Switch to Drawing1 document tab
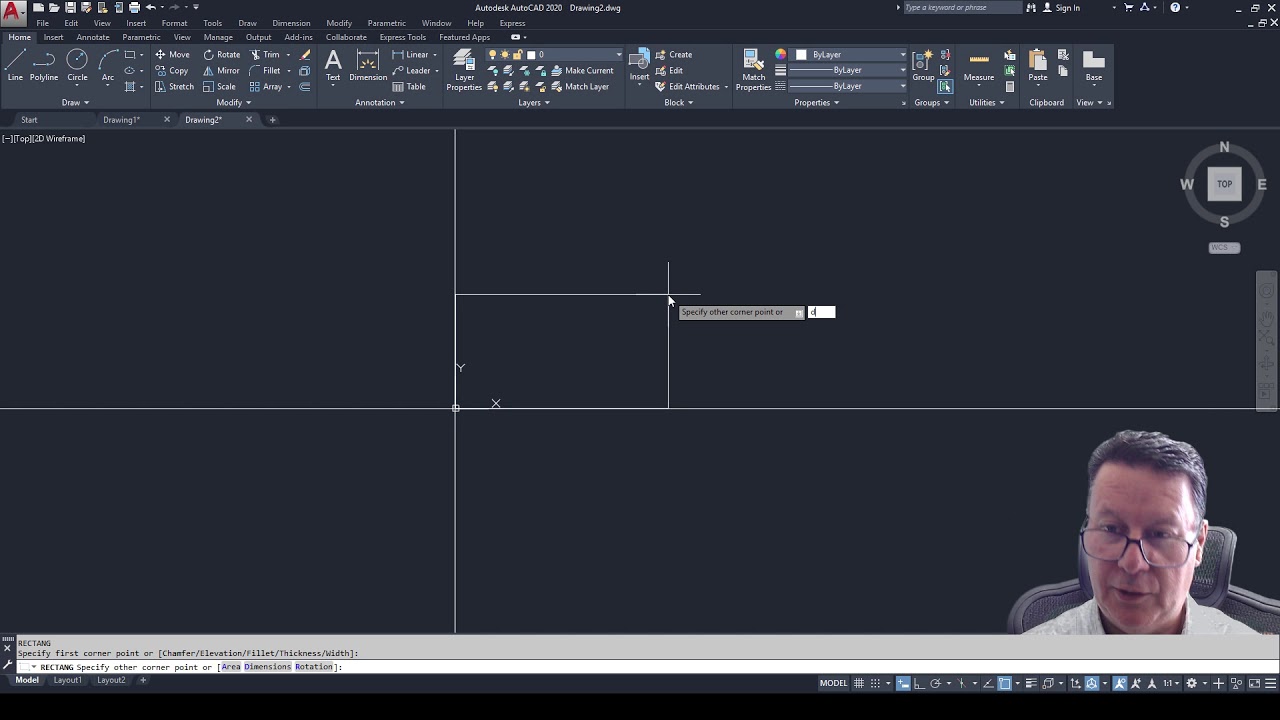This screenshot has height=720, width=1280. 121,120
